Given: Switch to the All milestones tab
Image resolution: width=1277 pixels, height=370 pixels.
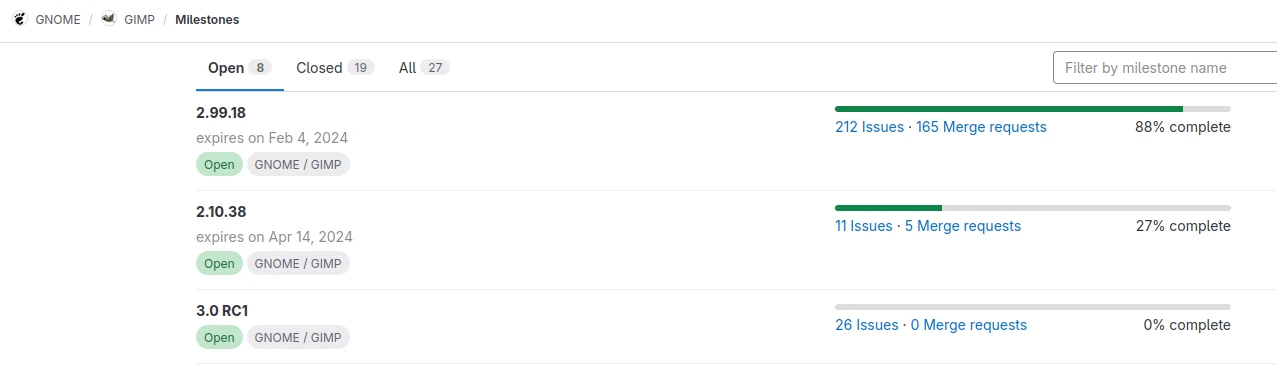Looking at the screenshot, I should [x=424, y=68].
